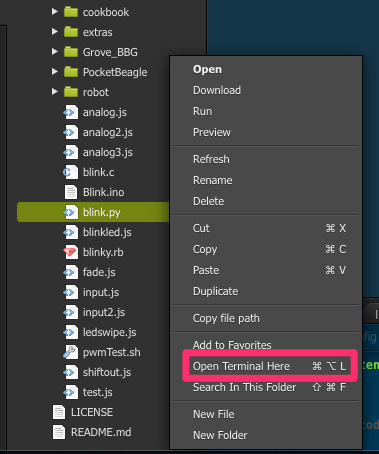Select the pwmTest.sh file name
The width and height of the screenshot is (379, 454).
111,353
